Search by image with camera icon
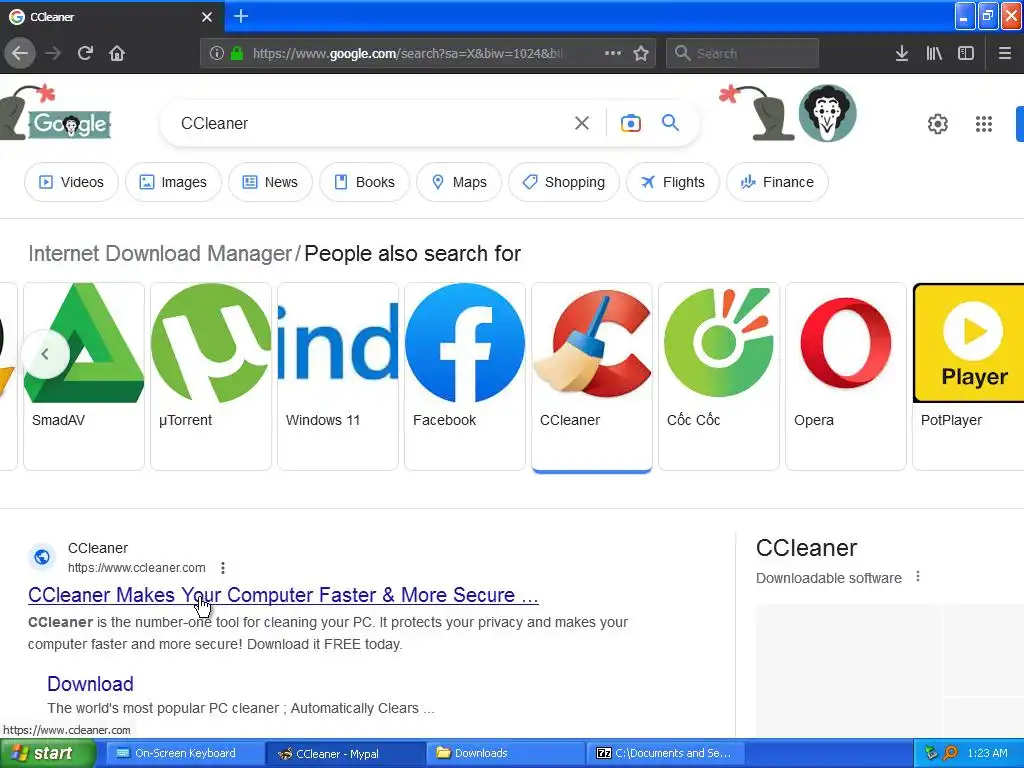The image size is (1024, 768). (630, 123)
